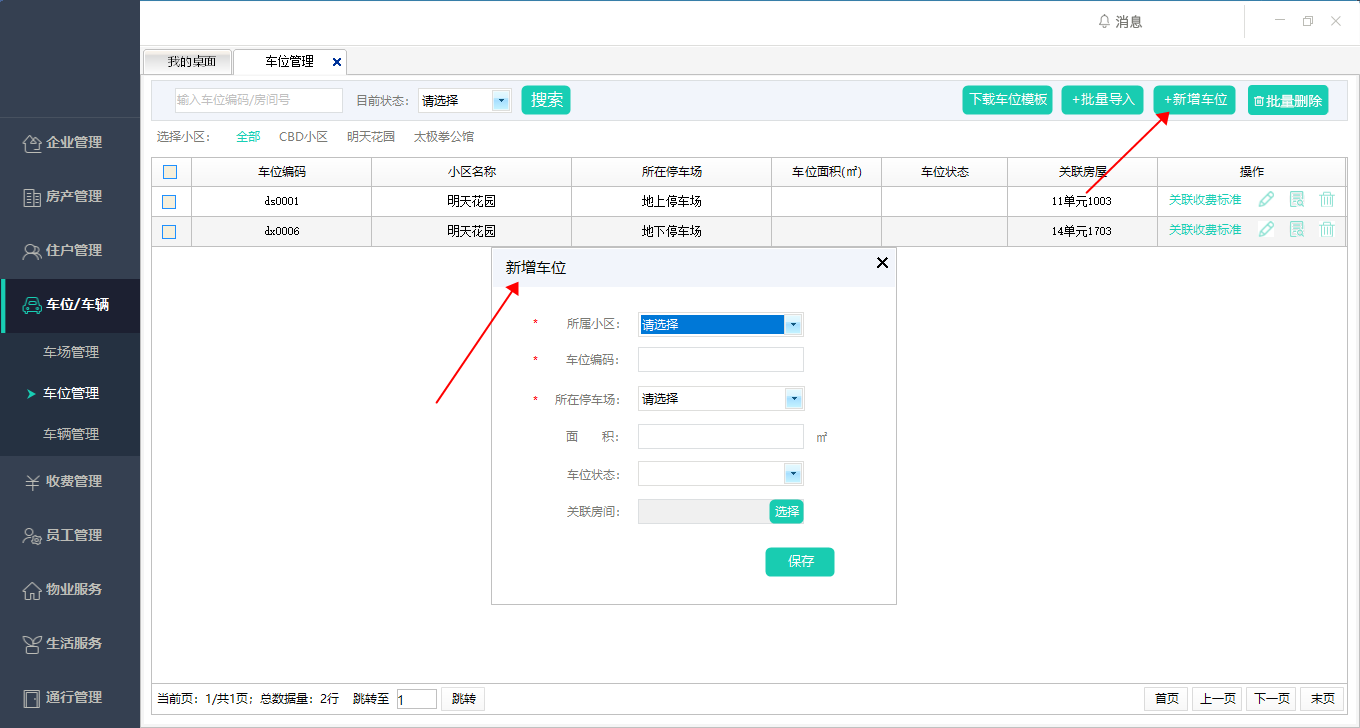
Task: Open the details document icon for ds0001
Action: (x=1297, y=200)
